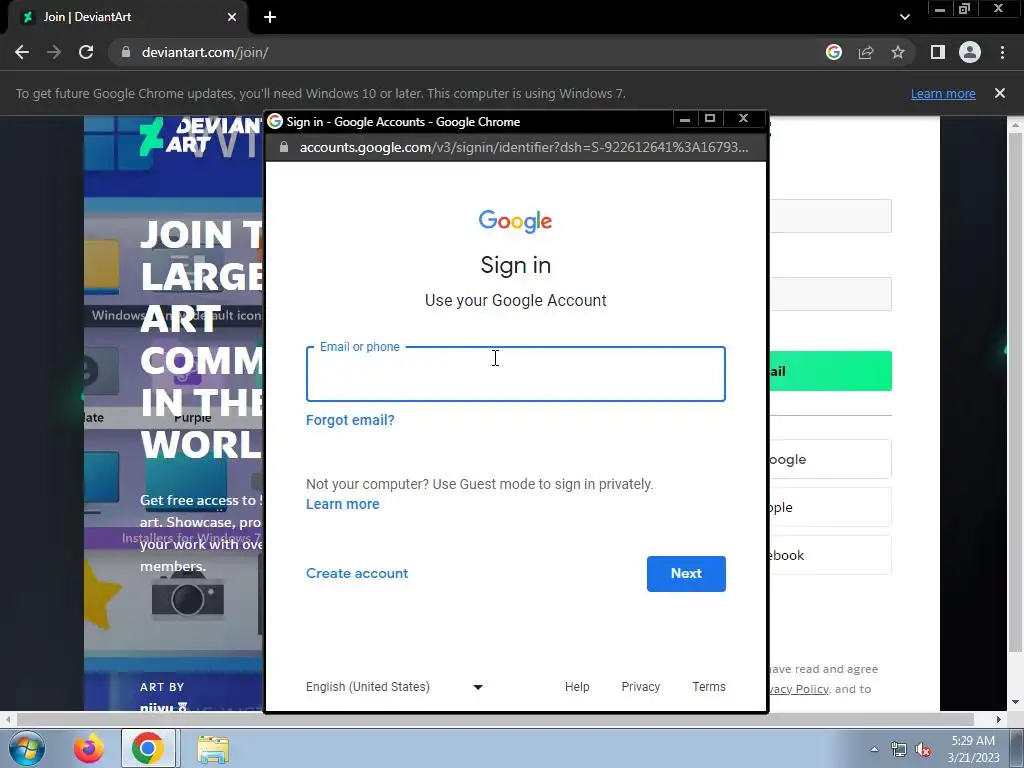Open the Google icon in the address bar
1024x768 pixels.
click(x=834, y=52)
